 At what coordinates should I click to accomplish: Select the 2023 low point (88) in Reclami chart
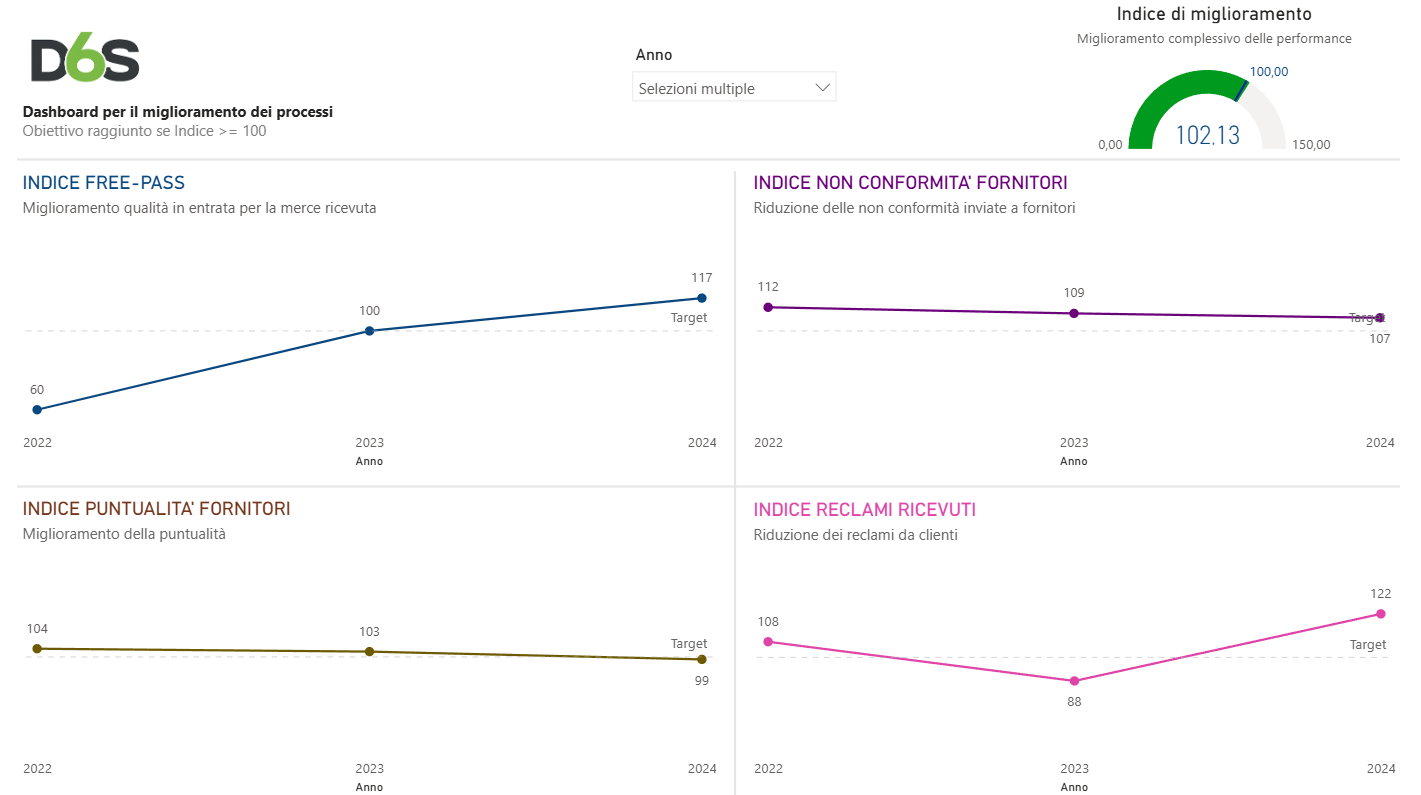click(1074, 681)
